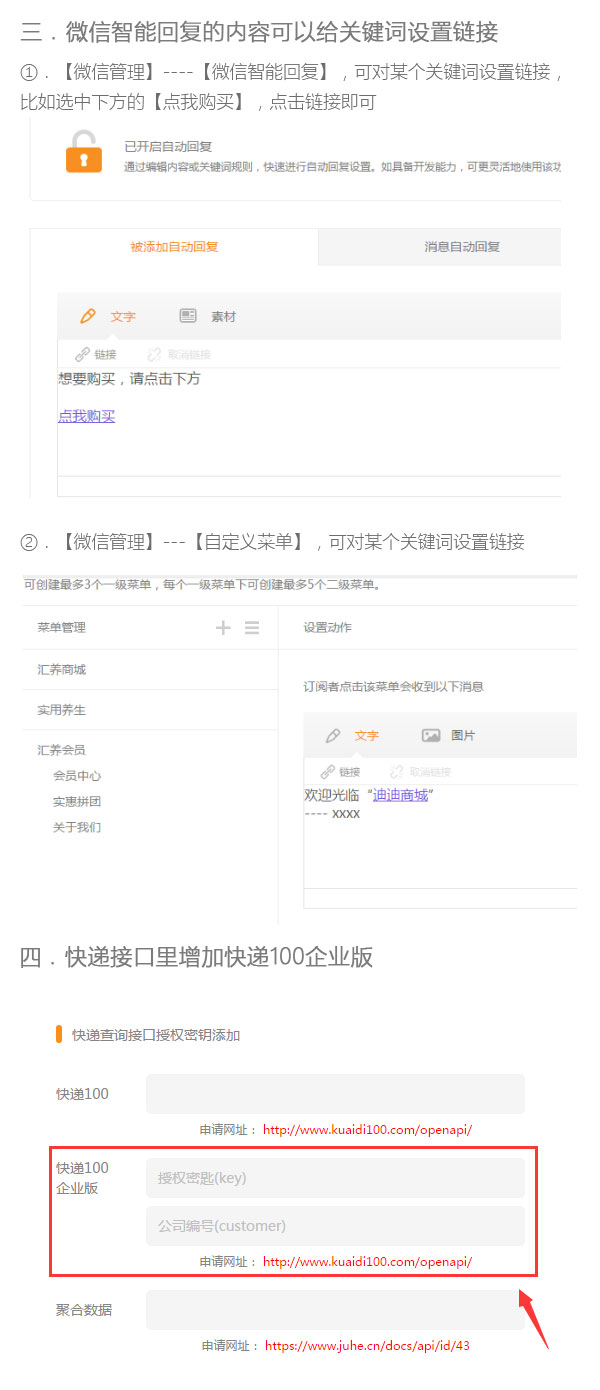
Task: Click the pencil 文字 icon in auto-reply editor
Action: 88,316
